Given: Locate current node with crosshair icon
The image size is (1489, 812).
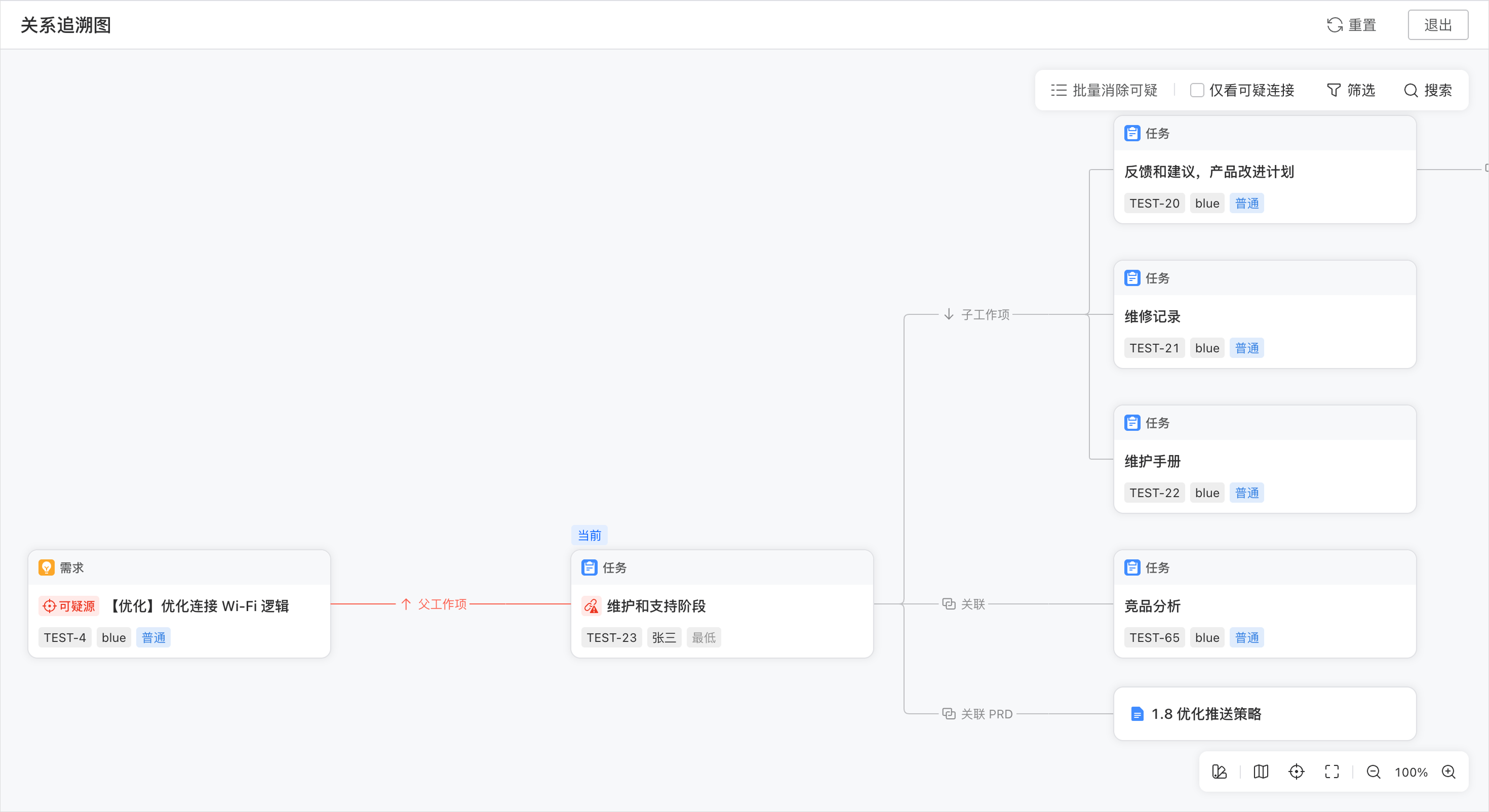Looking at the screenshot, I should [1297, 772].
